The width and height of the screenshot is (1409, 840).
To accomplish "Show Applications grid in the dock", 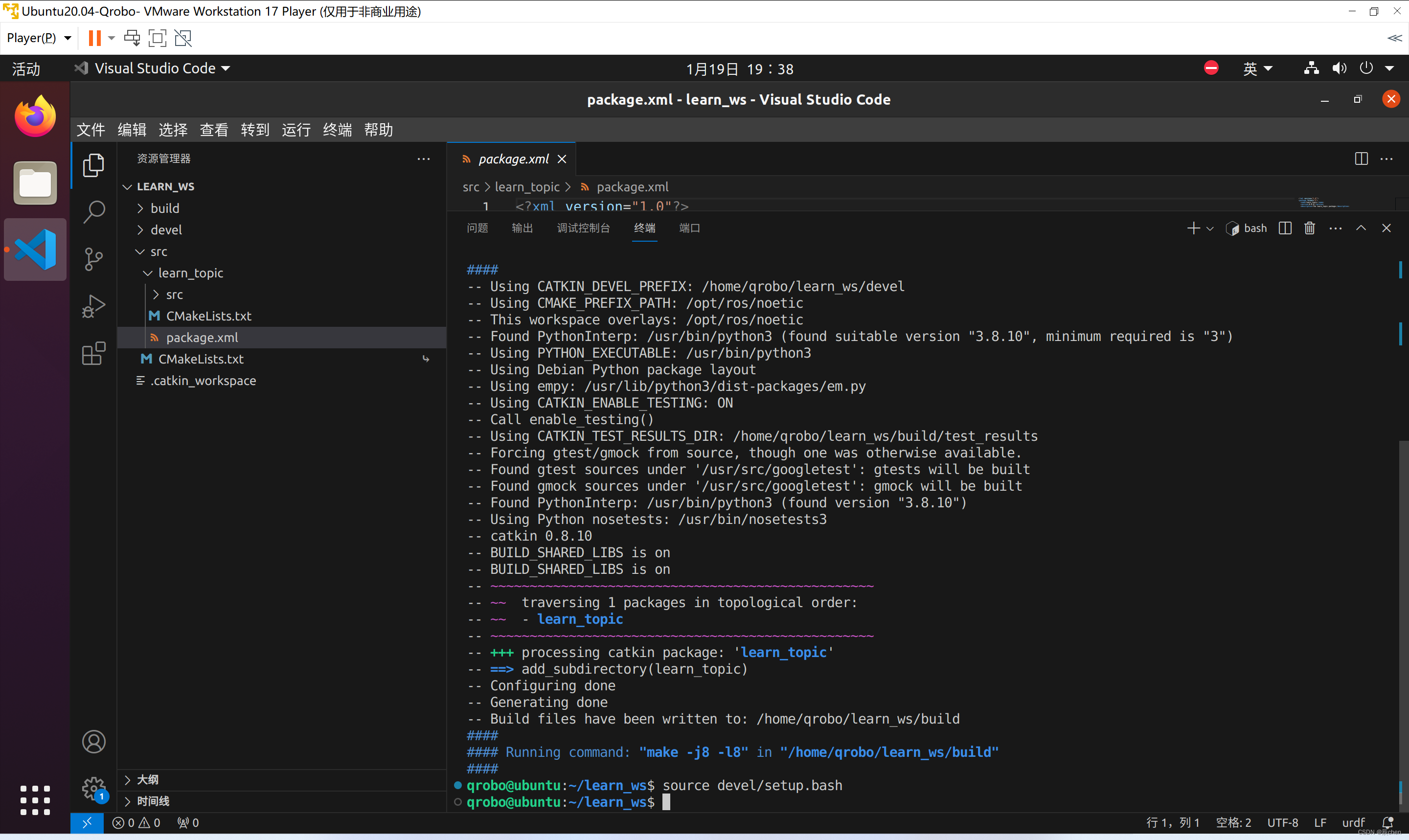I will tap(35, 800).
